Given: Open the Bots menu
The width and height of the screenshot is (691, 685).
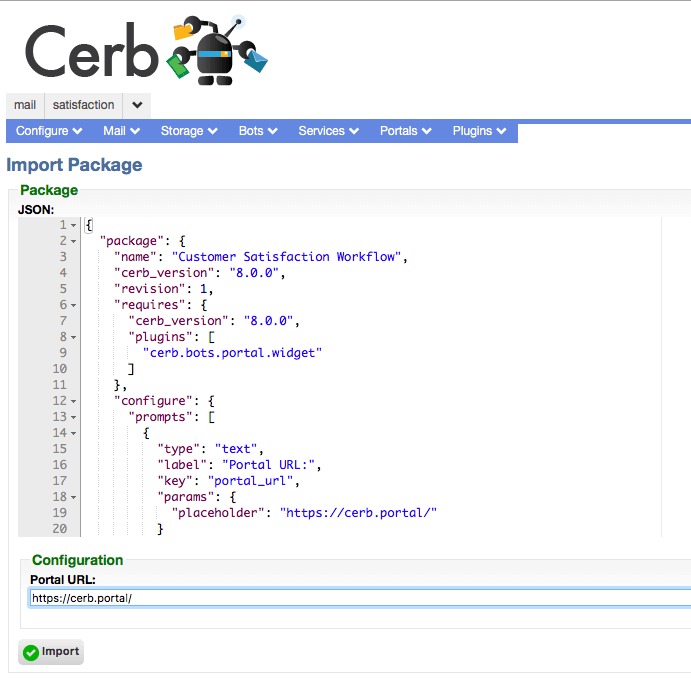Looking at the screenshot, I should click(x=258, y=131).
